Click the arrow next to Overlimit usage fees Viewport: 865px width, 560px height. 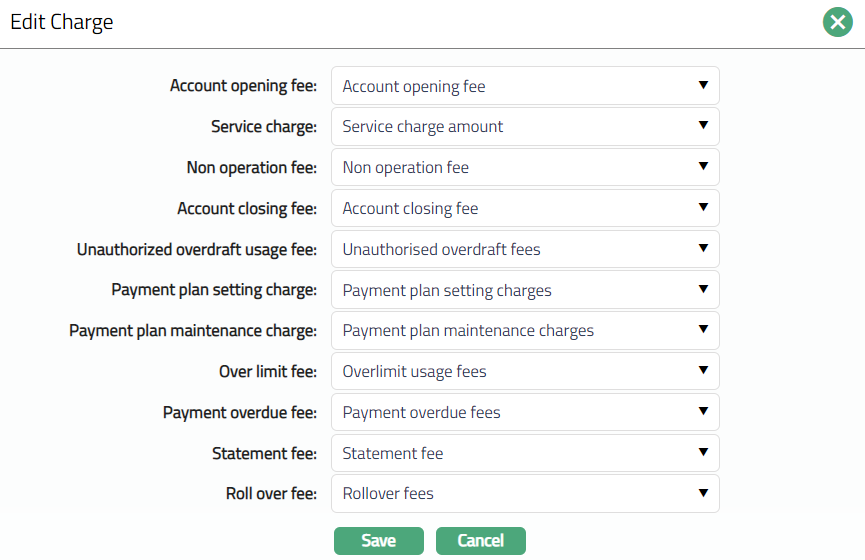coord(703,371)
